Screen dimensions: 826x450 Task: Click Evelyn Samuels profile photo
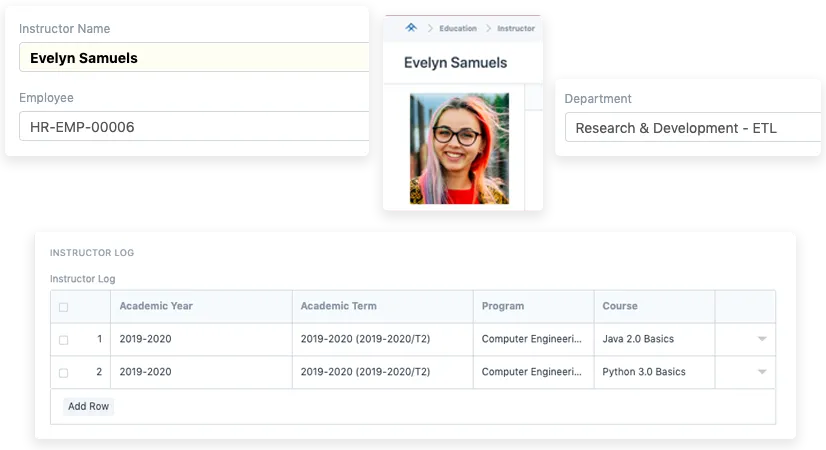click(x=459, y=148)
